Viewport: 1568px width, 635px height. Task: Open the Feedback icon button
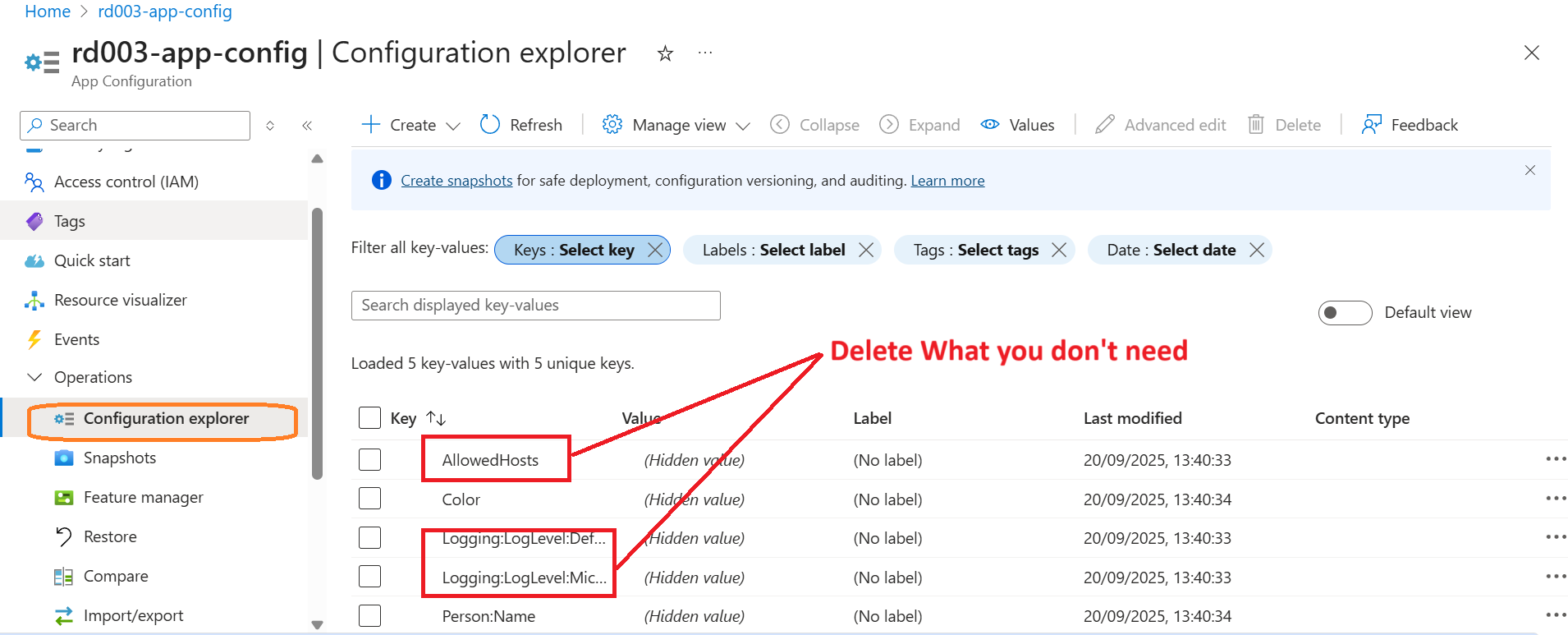(1371, 125)
